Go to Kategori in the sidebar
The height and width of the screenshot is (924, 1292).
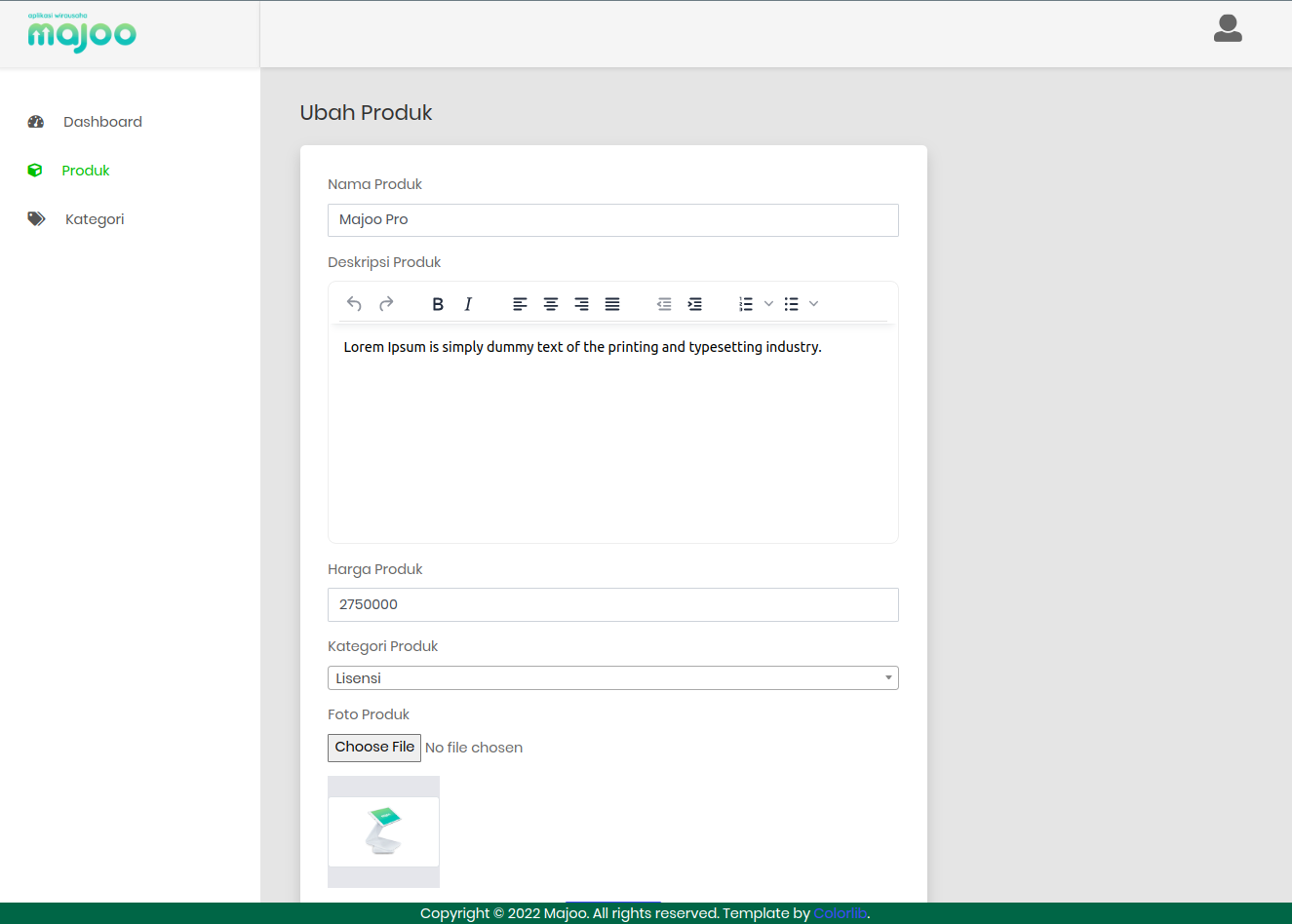(x=95, y=219)
